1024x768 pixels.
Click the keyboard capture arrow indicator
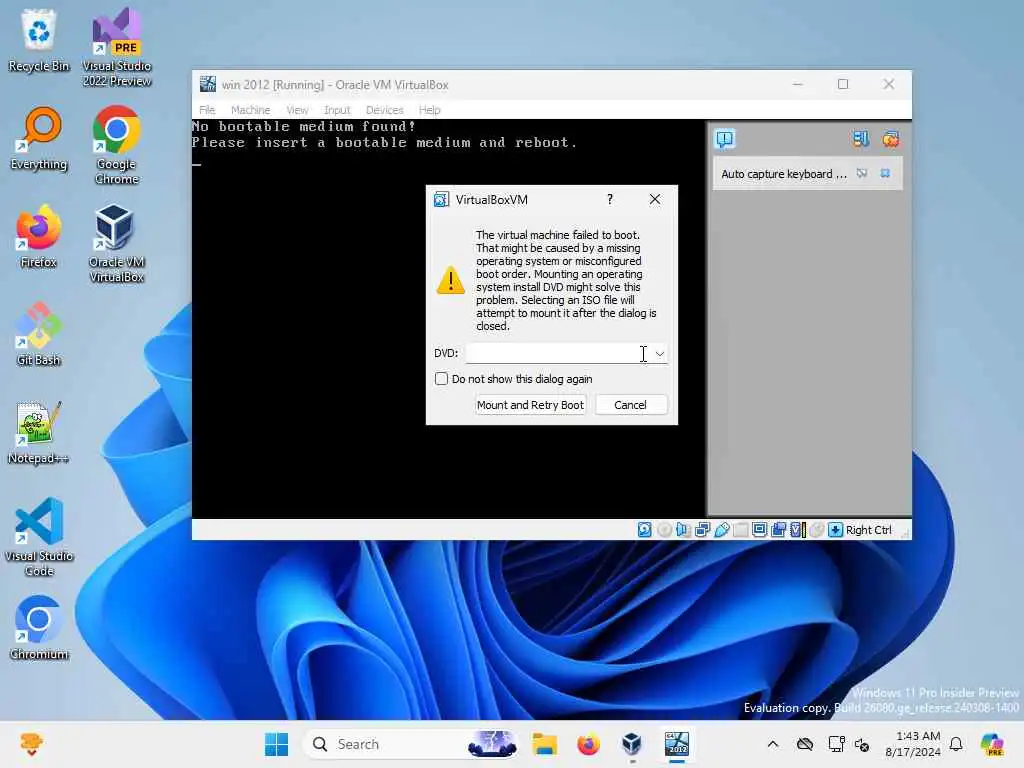(835, 530)
